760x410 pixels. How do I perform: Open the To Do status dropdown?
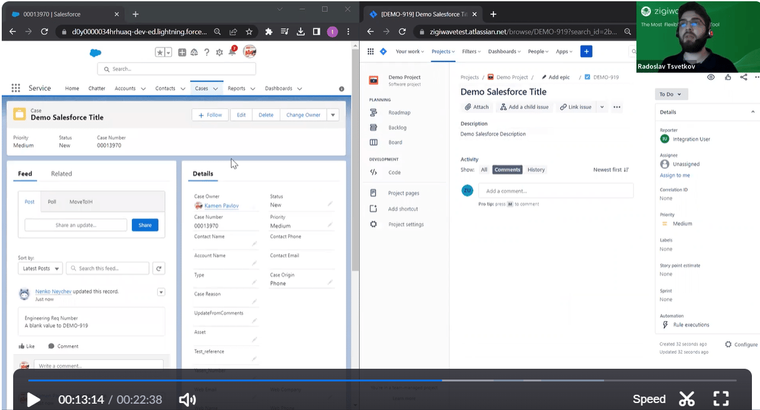pyautogui.click(x=671, y=95)
